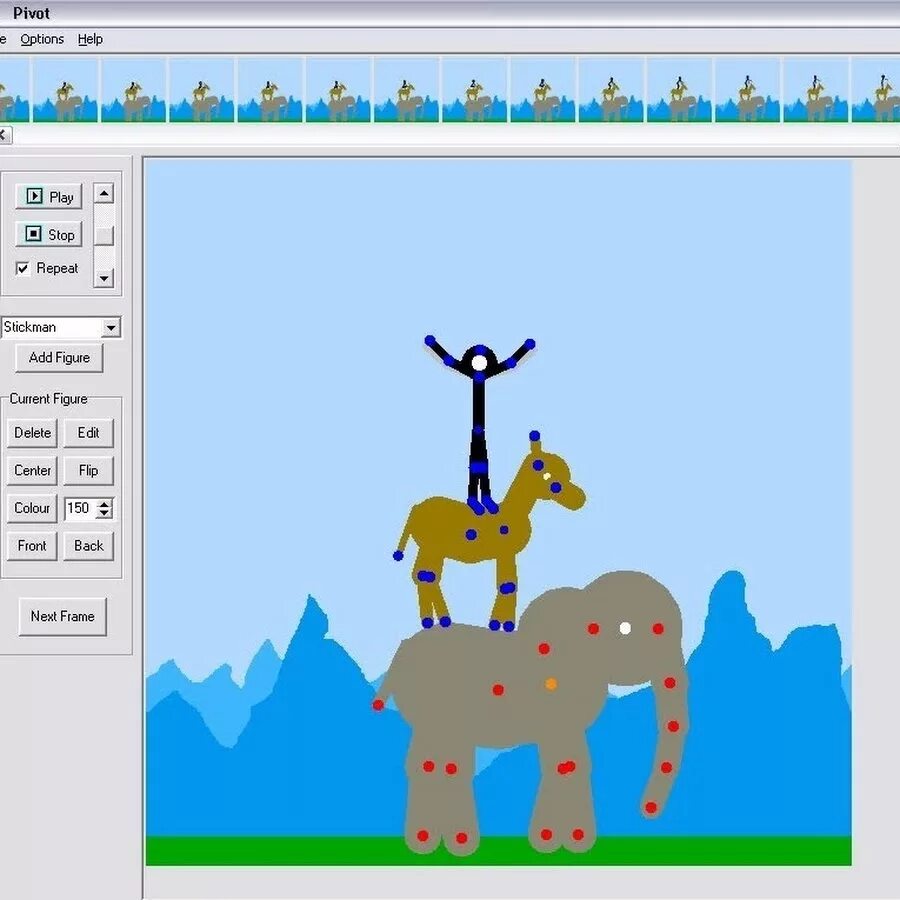
Task: Halt playback with the Stop button
Action: click(x=49, y=234)
